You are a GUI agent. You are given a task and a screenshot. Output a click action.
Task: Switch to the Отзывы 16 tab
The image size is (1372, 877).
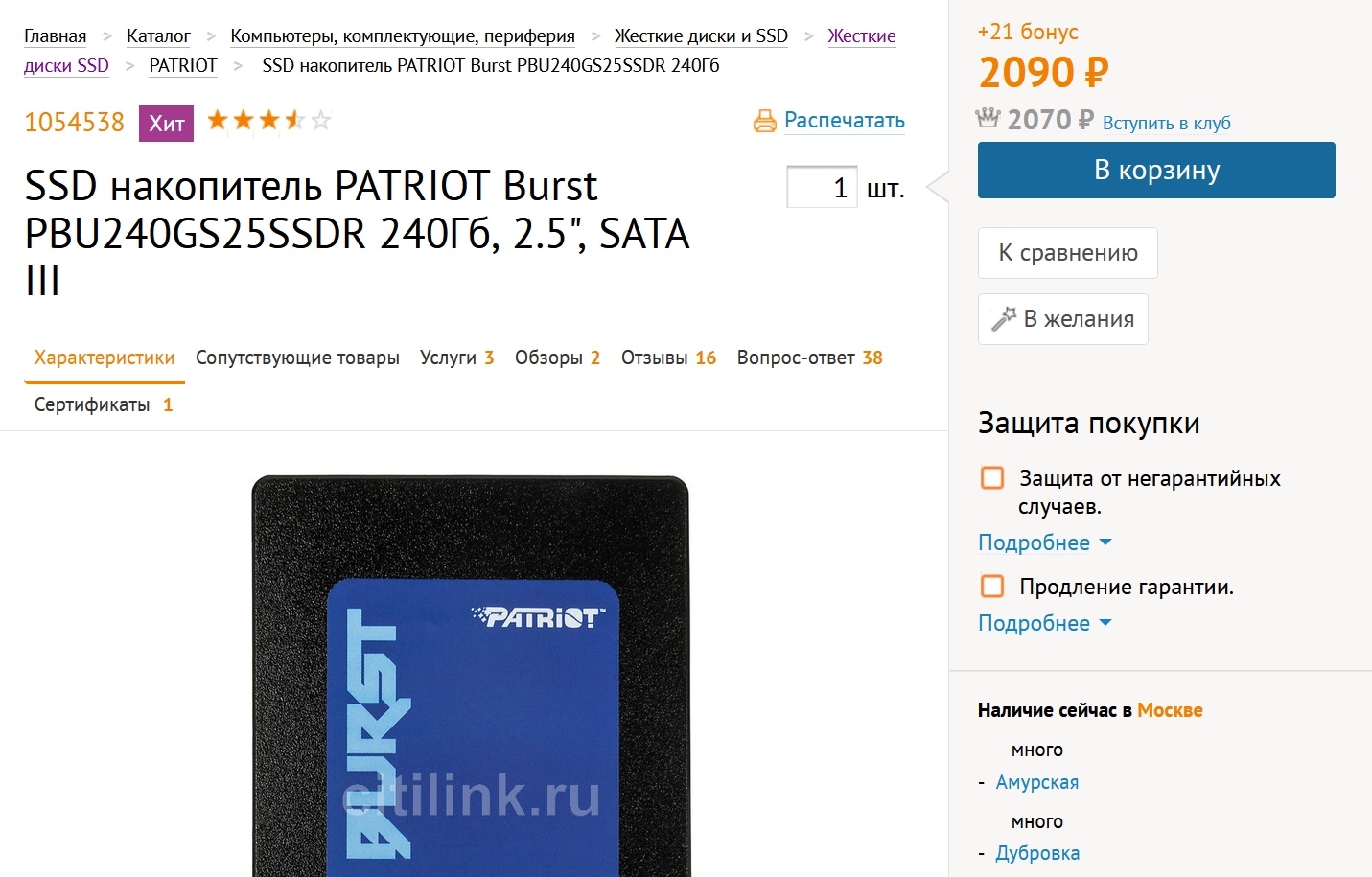668,358
